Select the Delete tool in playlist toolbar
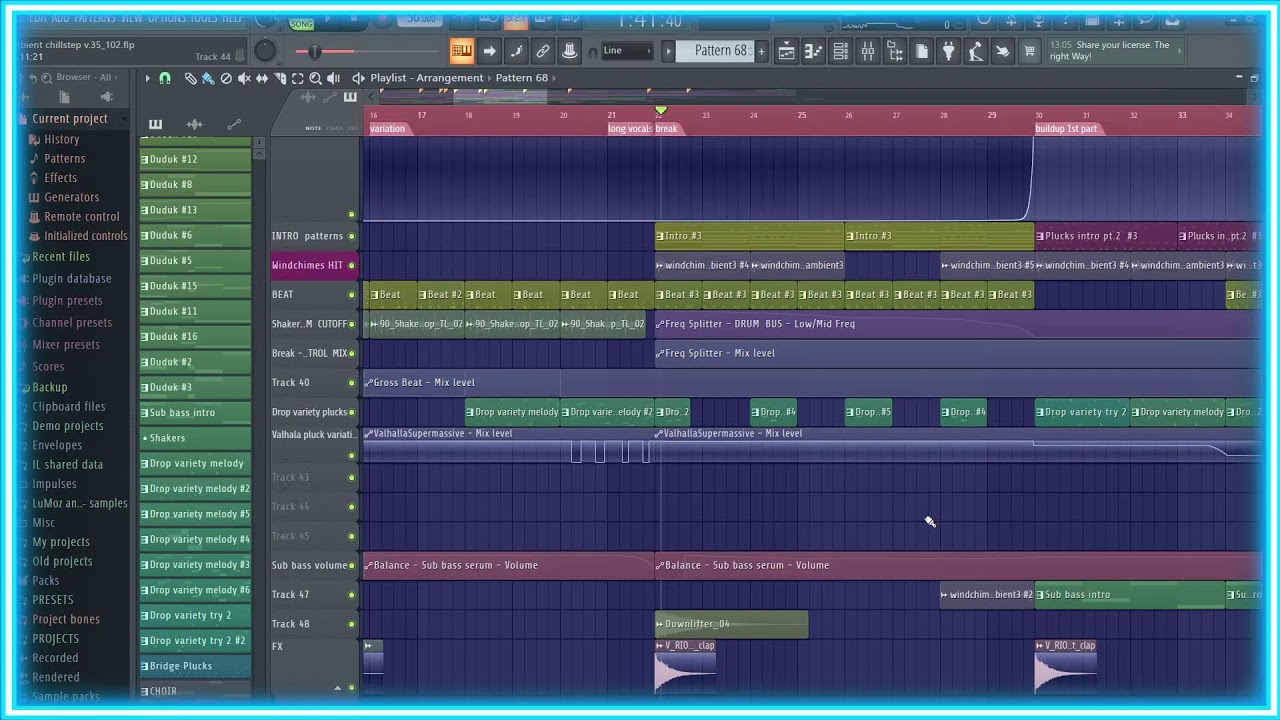 226,78
